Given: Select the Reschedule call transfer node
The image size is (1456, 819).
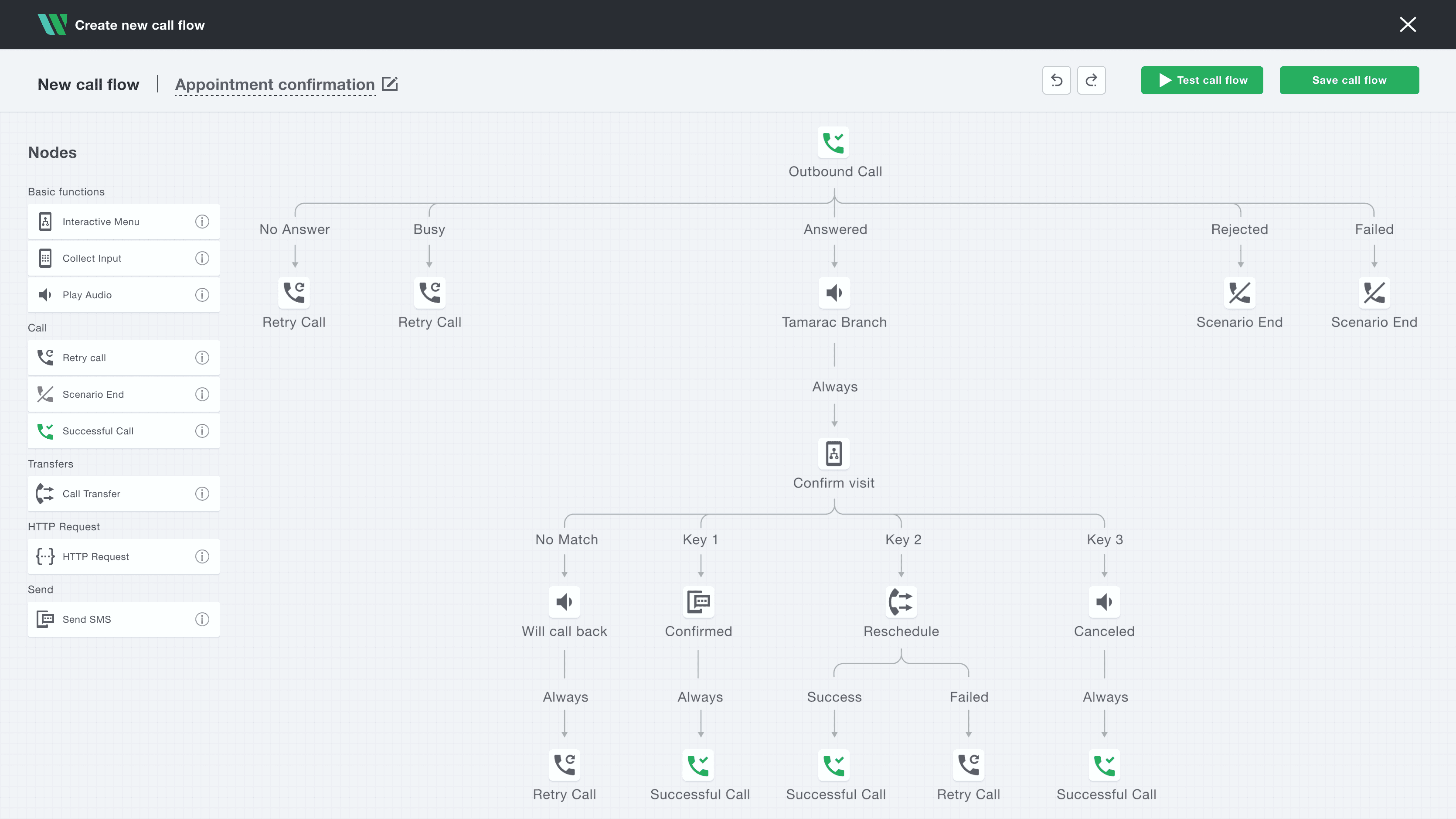Looking at the screenshot, I should (901, 602).
